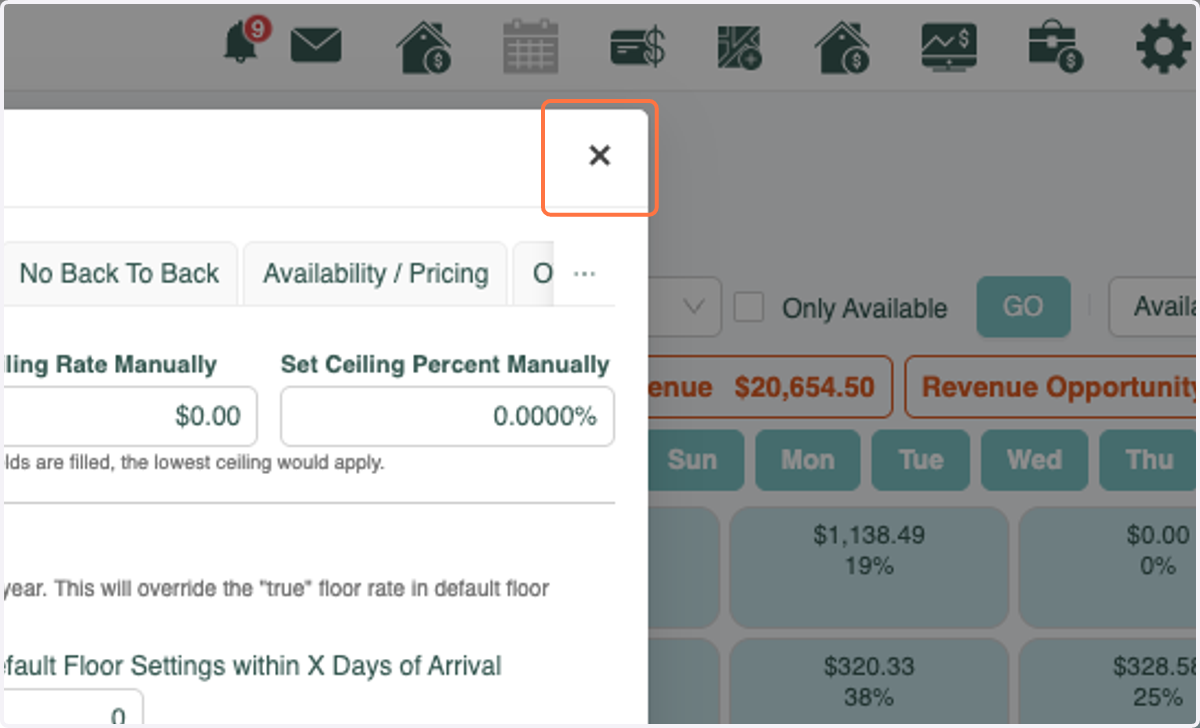Click the Revenue $20,654.50 box
The width and height of the screenshot is (1200, 728).
coord(769,387)
